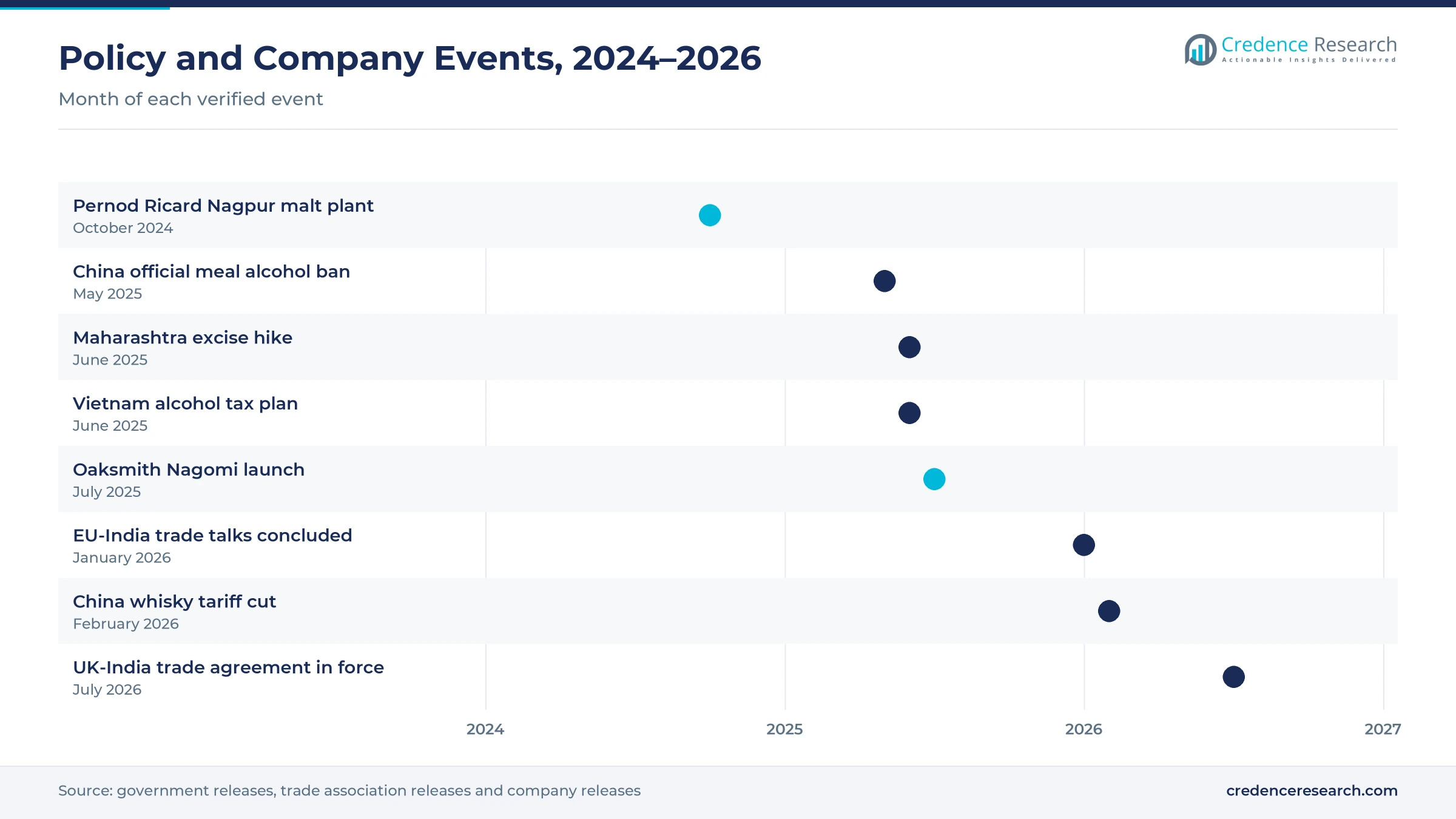
Task: Select the Pernod Ricard Nagpur October 2024 marker
Action: 710,215
